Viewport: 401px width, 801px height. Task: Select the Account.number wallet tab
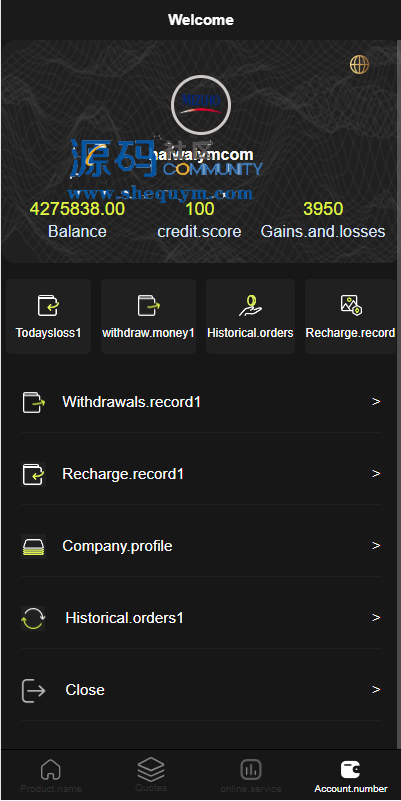(351, 775)
